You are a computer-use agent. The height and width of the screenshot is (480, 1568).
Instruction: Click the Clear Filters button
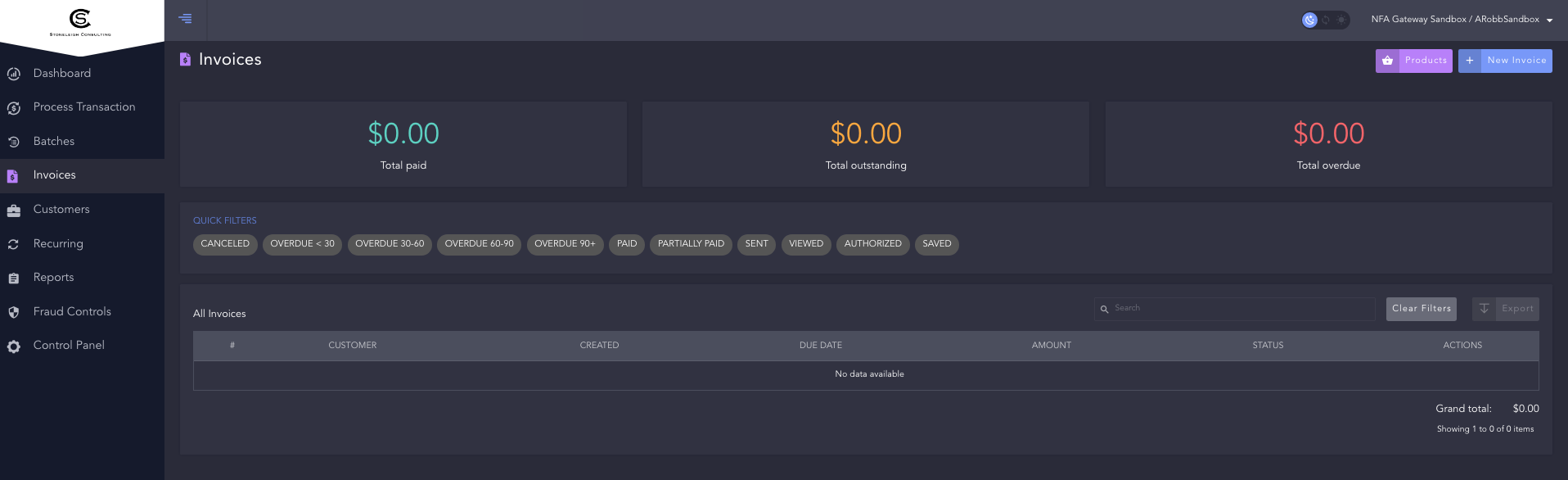(x=1421, y=309)
